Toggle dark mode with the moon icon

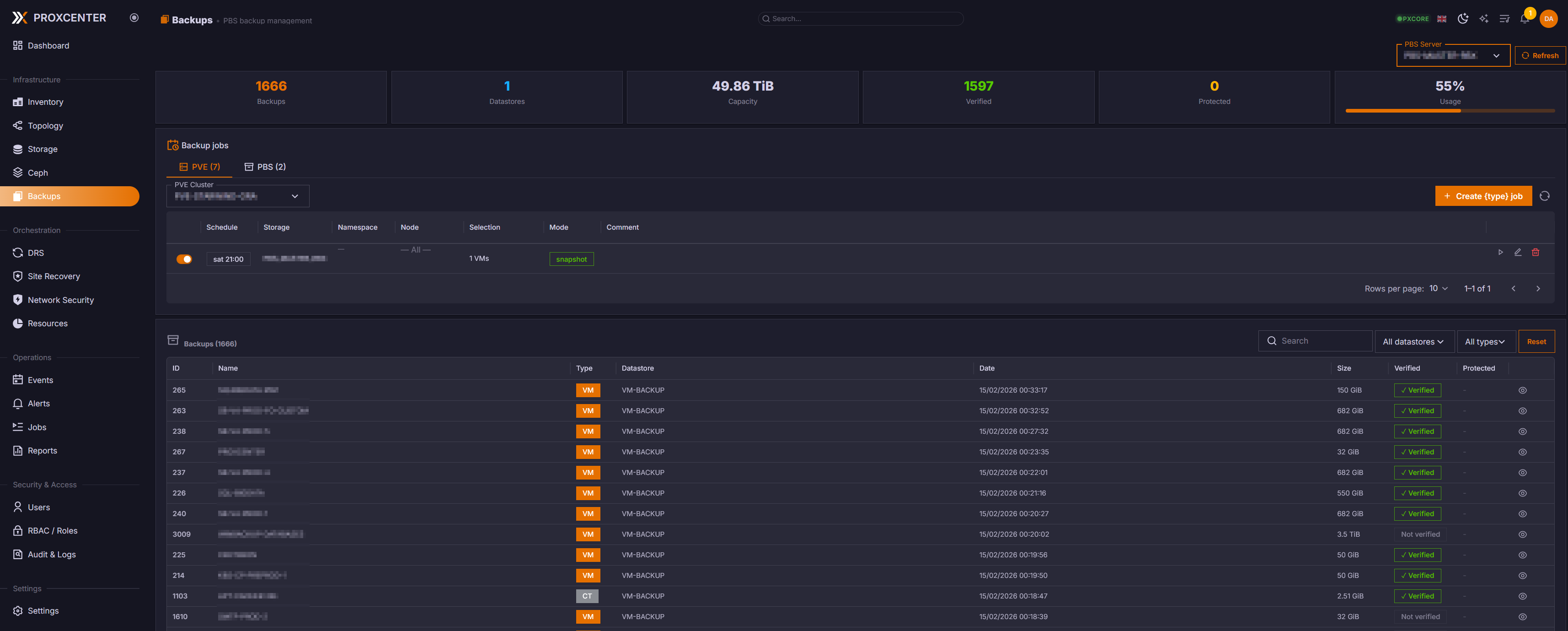[x=1463, y=18]
